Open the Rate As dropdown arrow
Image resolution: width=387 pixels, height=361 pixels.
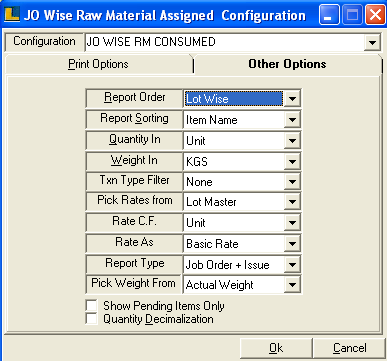(x=292, y=244)
